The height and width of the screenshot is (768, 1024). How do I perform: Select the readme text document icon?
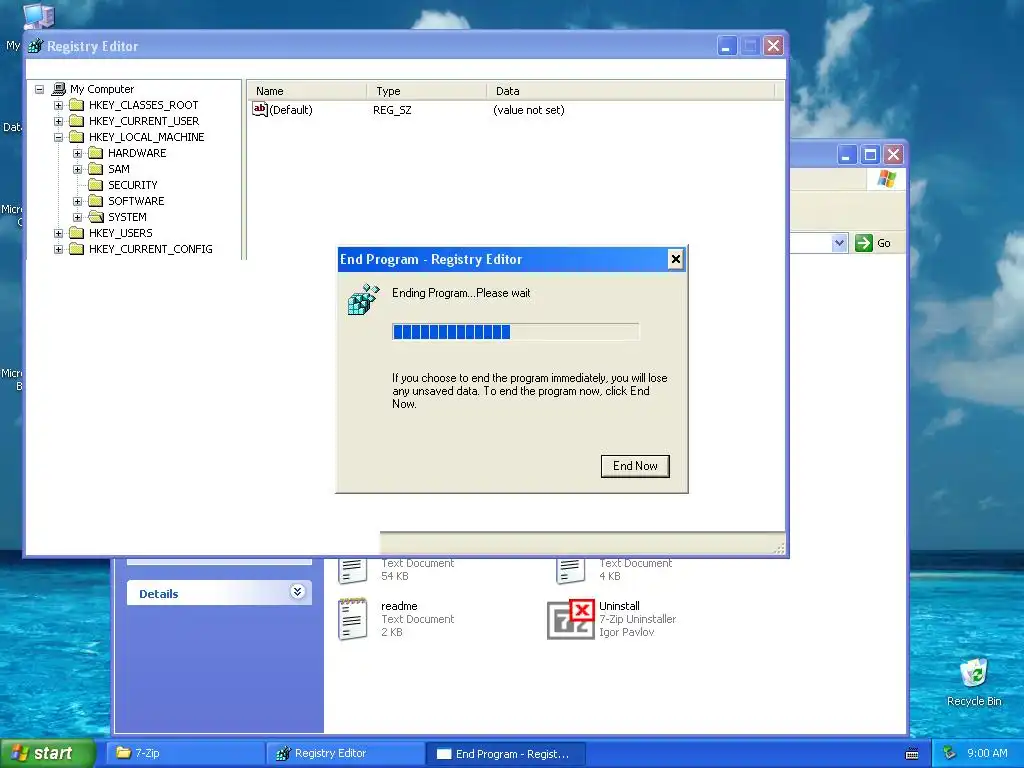pos(353,619)
